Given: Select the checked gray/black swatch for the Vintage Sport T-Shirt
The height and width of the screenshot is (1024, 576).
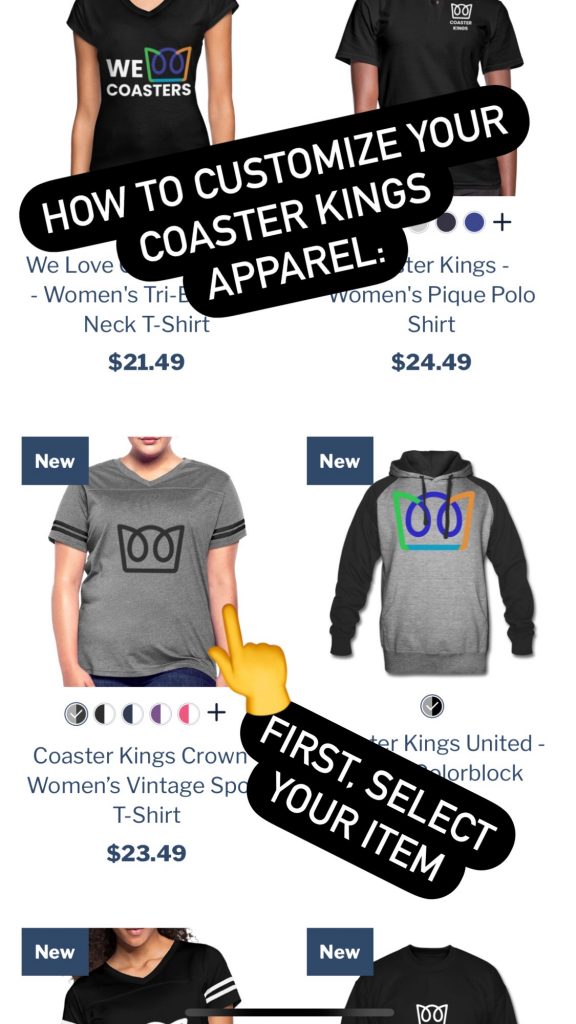Looking at the screenshot, I should [76, 714].
